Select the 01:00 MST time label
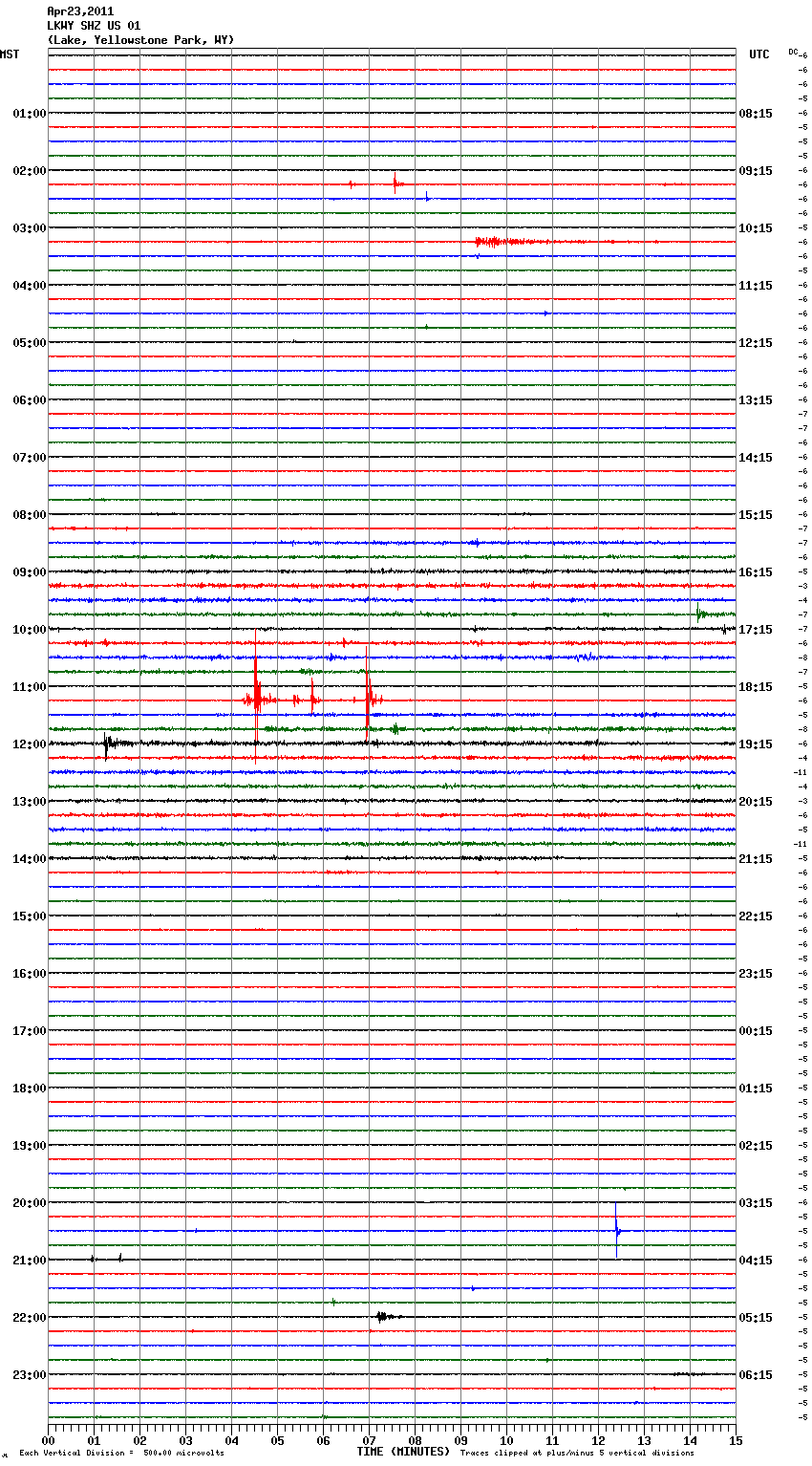Screen dimensions: 812x1466 coord(29,113)
